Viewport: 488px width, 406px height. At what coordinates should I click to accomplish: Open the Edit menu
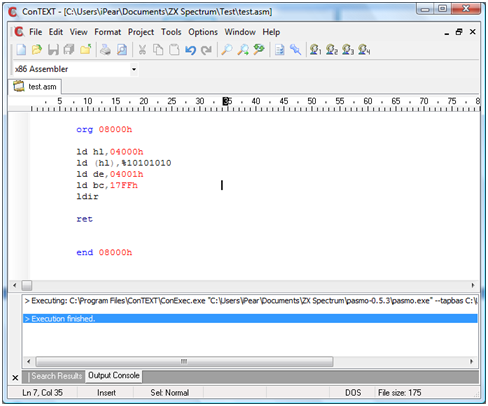pos(56,32)
